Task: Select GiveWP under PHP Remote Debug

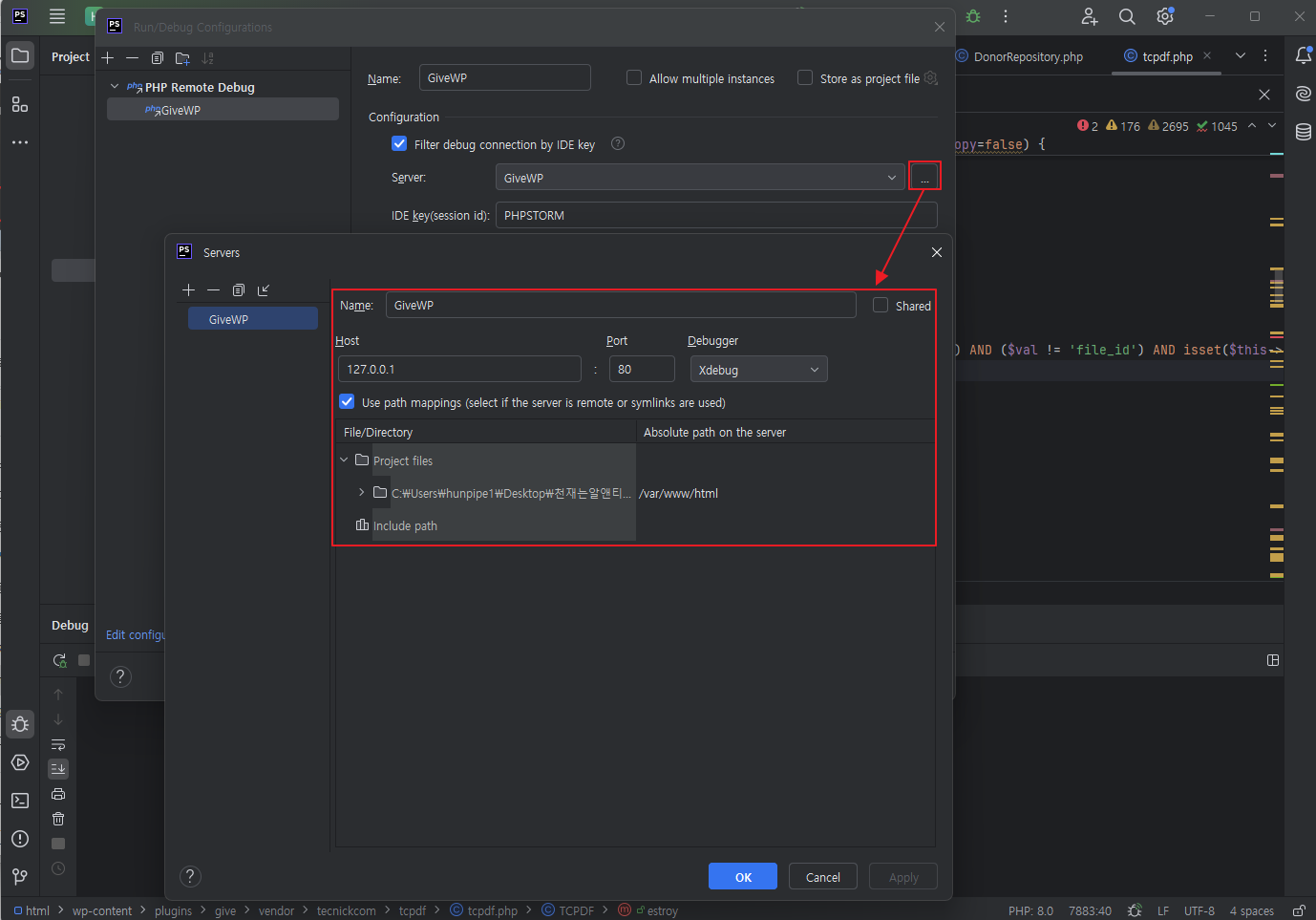Action: coord(223,110)
